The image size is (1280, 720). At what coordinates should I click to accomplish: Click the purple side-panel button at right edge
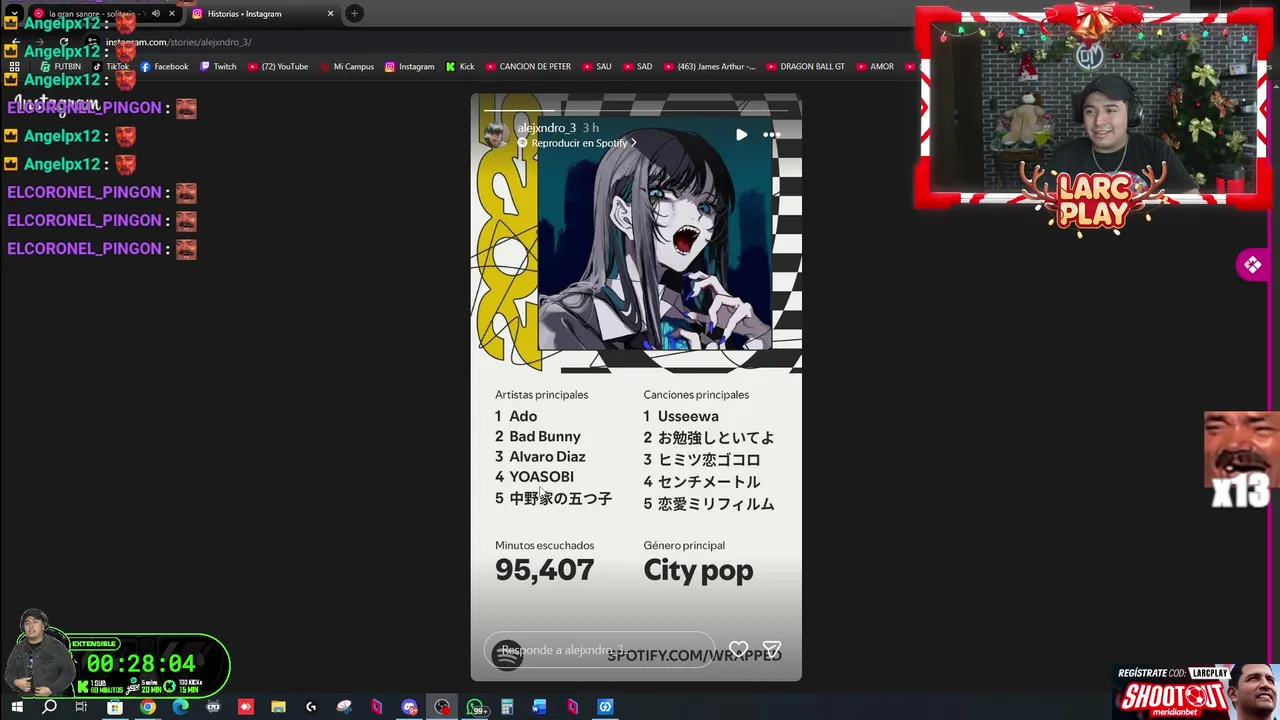point(1254,265)
